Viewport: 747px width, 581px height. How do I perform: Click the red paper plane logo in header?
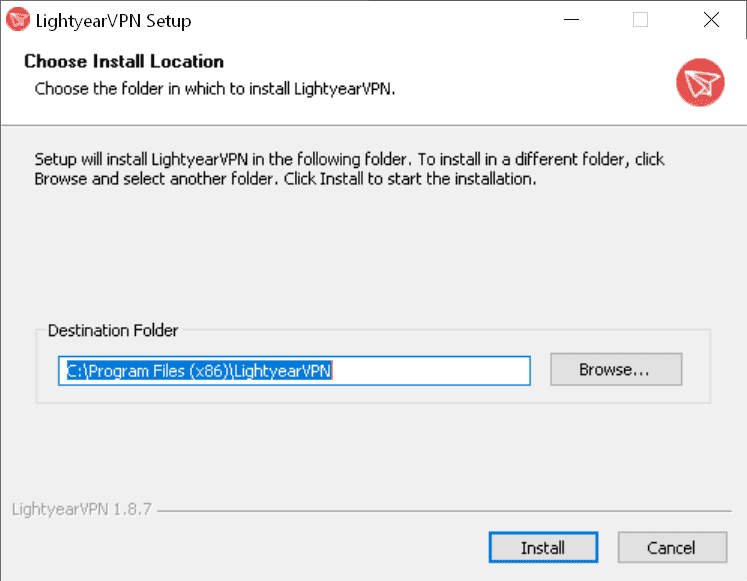(700, 82)
